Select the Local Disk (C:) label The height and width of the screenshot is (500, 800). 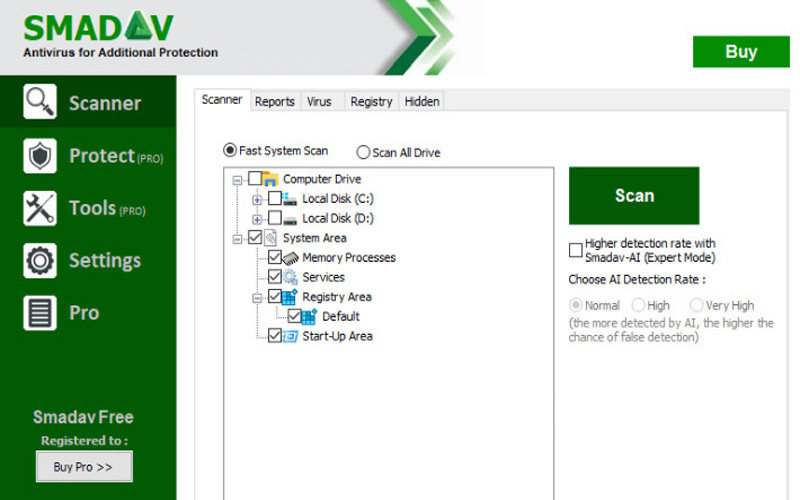338,198
